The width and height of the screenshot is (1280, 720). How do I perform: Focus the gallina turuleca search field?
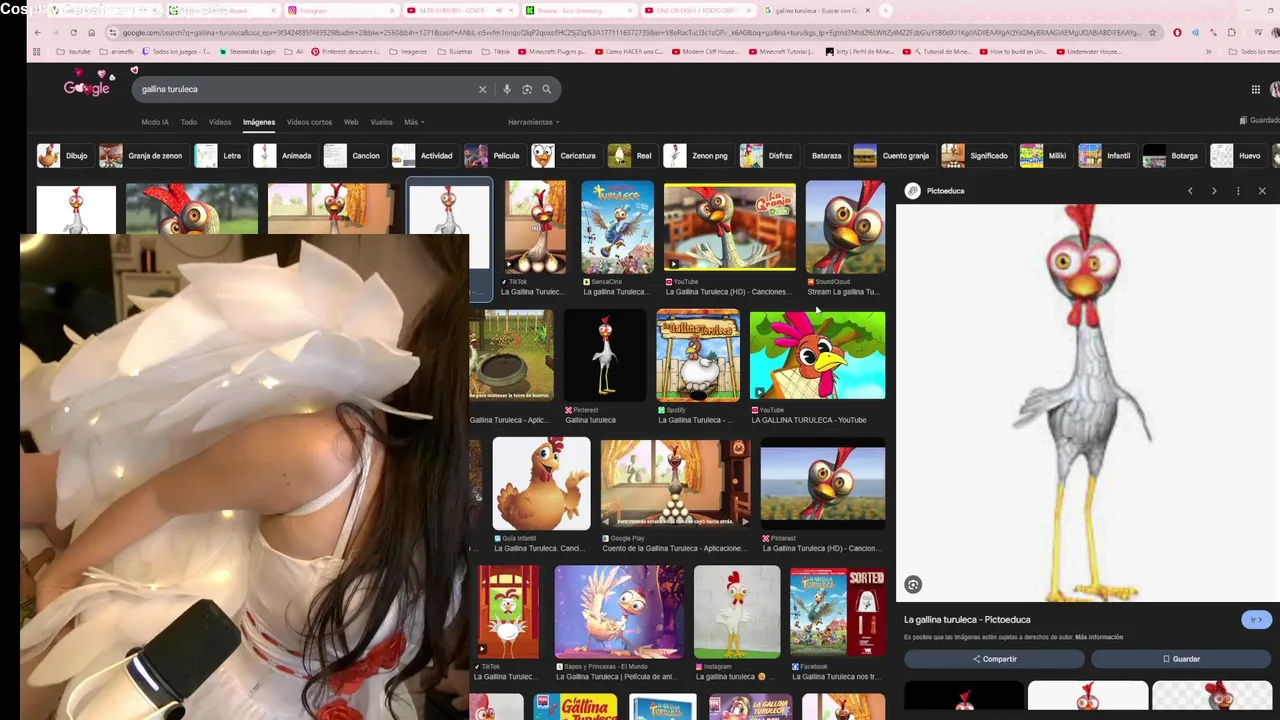pos(305,89)
